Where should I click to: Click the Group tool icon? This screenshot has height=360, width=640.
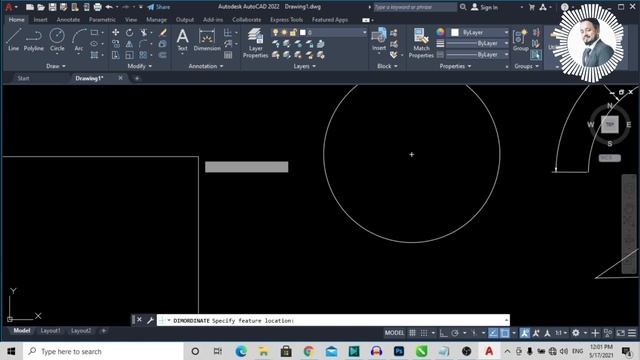point(520,40)
